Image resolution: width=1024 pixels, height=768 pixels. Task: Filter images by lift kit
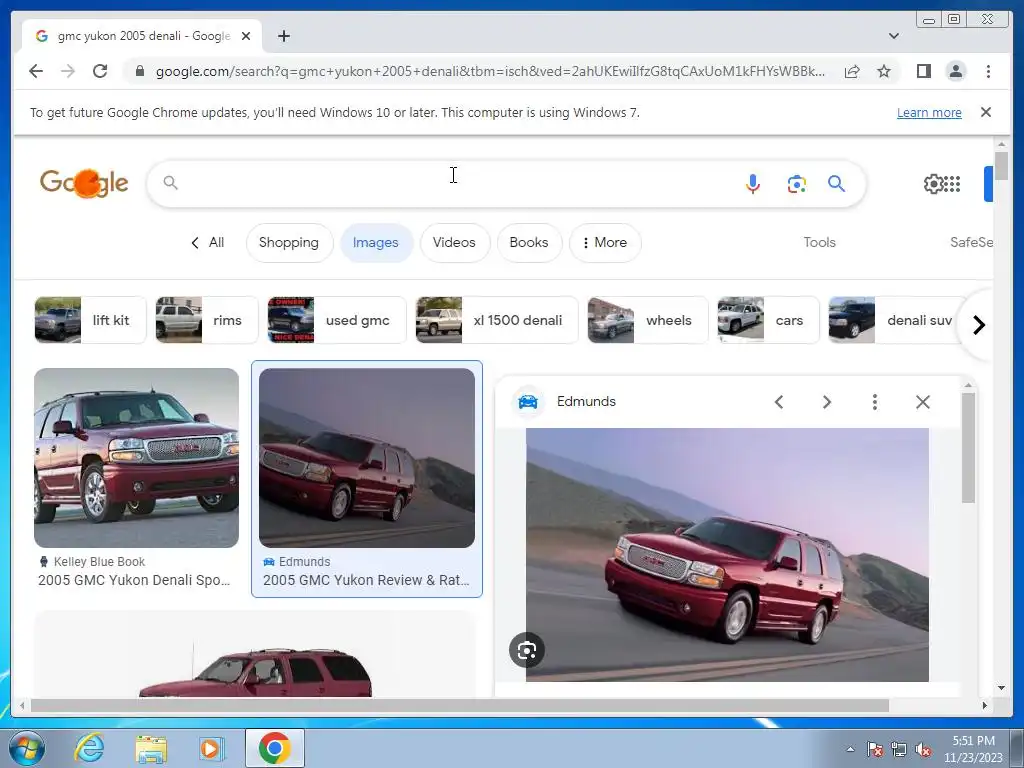pos(90,320)
